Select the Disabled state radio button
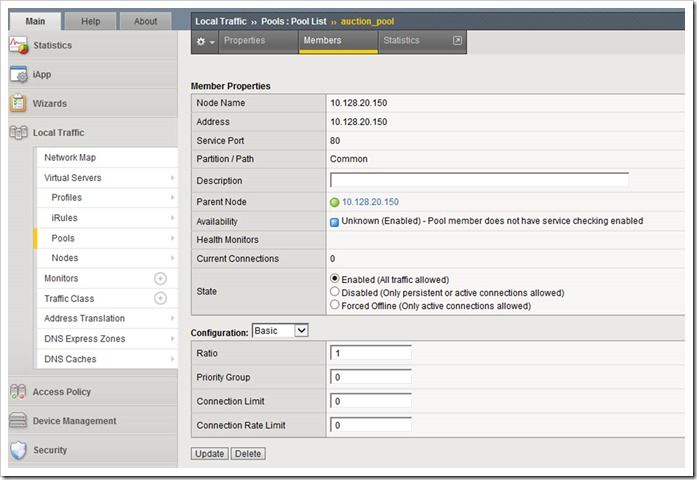This screenshot has width=697, height=480. [x=335, y=293]
